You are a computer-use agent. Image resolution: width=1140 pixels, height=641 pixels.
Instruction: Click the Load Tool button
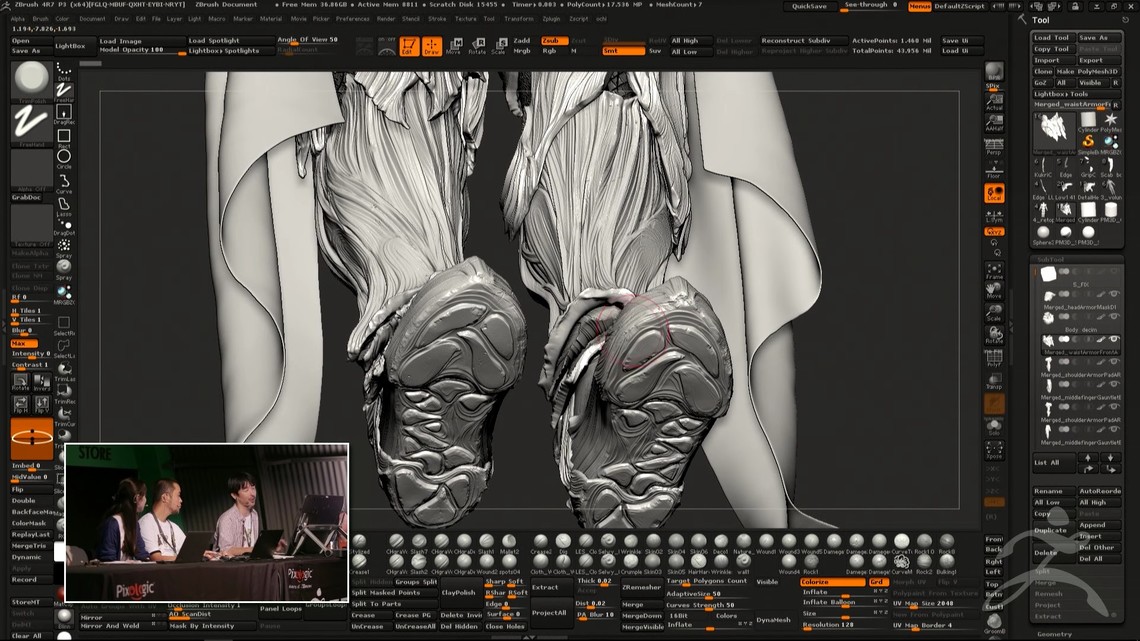tap(1053, 38)
